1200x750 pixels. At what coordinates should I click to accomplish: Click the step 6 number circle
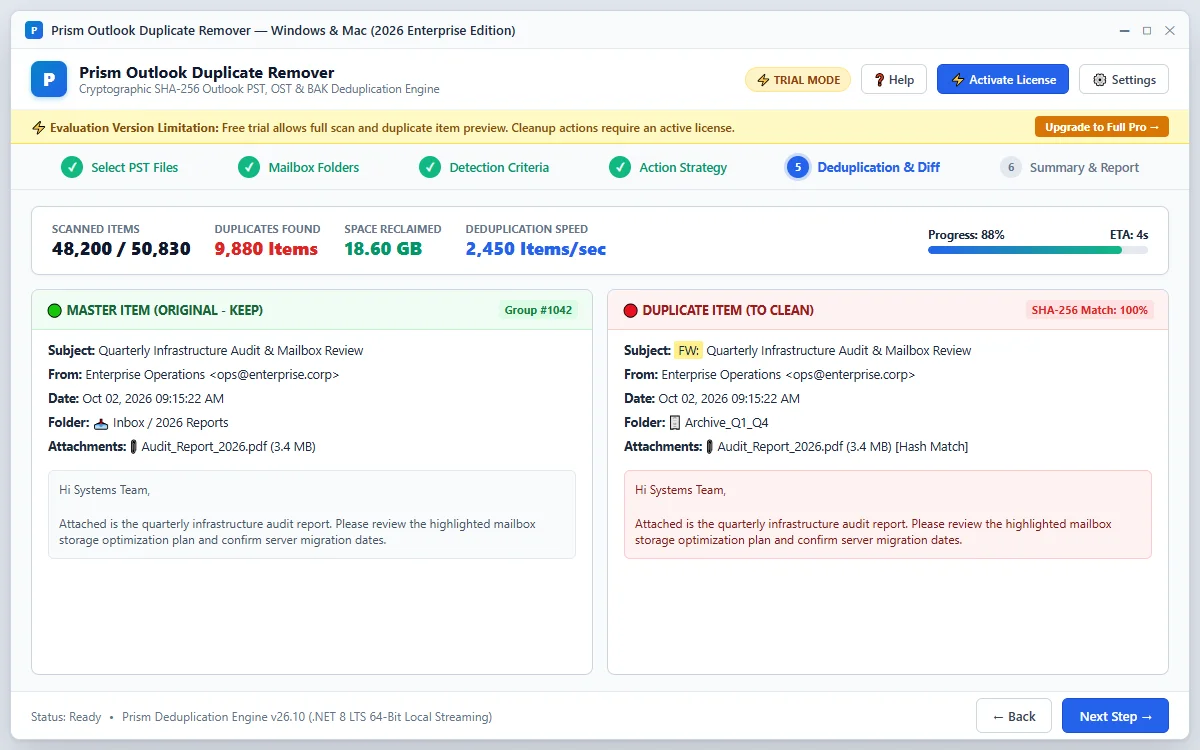[x=1011, y=167]
